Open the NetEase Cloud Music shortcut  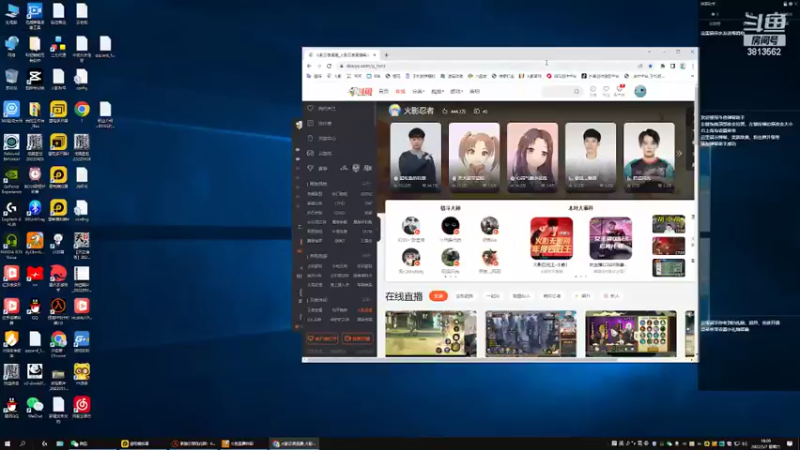[82, 408]
